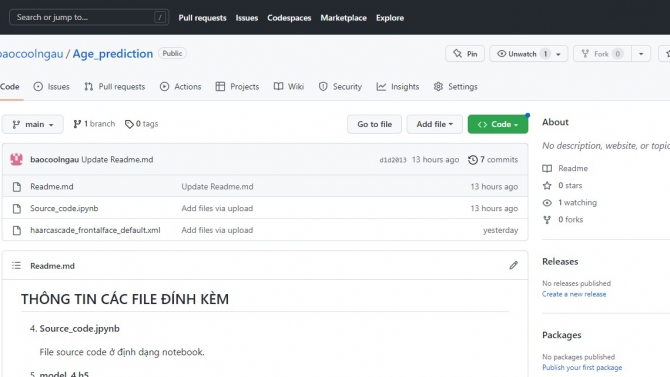Click the search or jump to field
Viewport: 670px width, 377px height.
[x=89, y=18]
